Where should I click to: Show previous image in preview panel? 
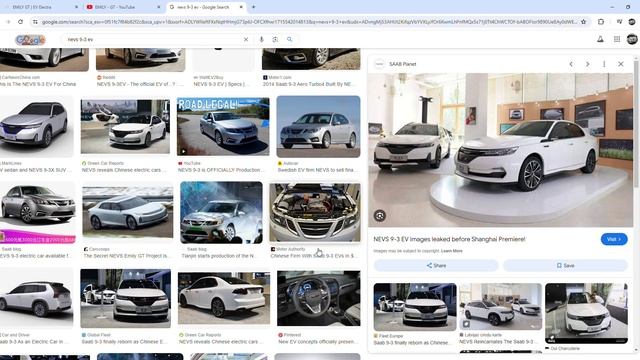(571, 64)
